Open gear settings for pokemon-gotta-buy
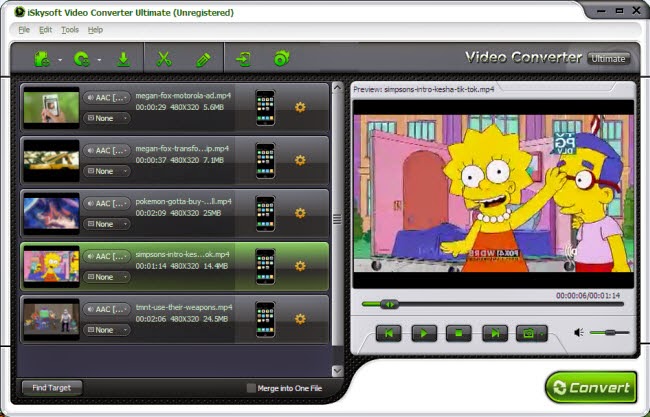 point(300,213)
